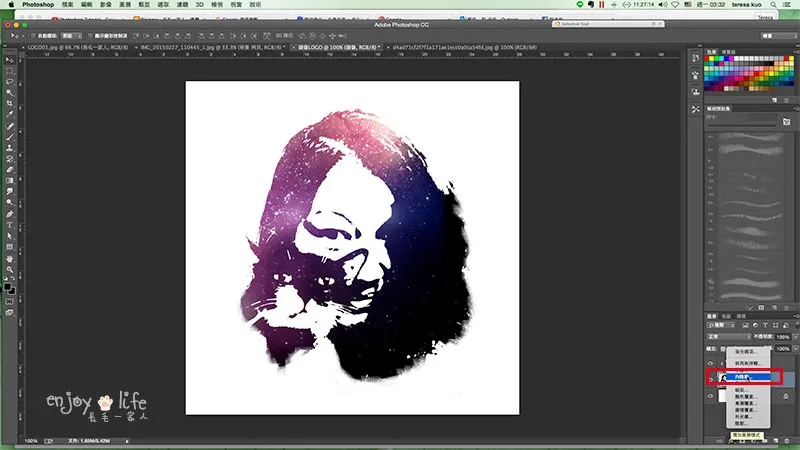
Task: Select the Lasso tool
Action: click(x=10, y=82)
